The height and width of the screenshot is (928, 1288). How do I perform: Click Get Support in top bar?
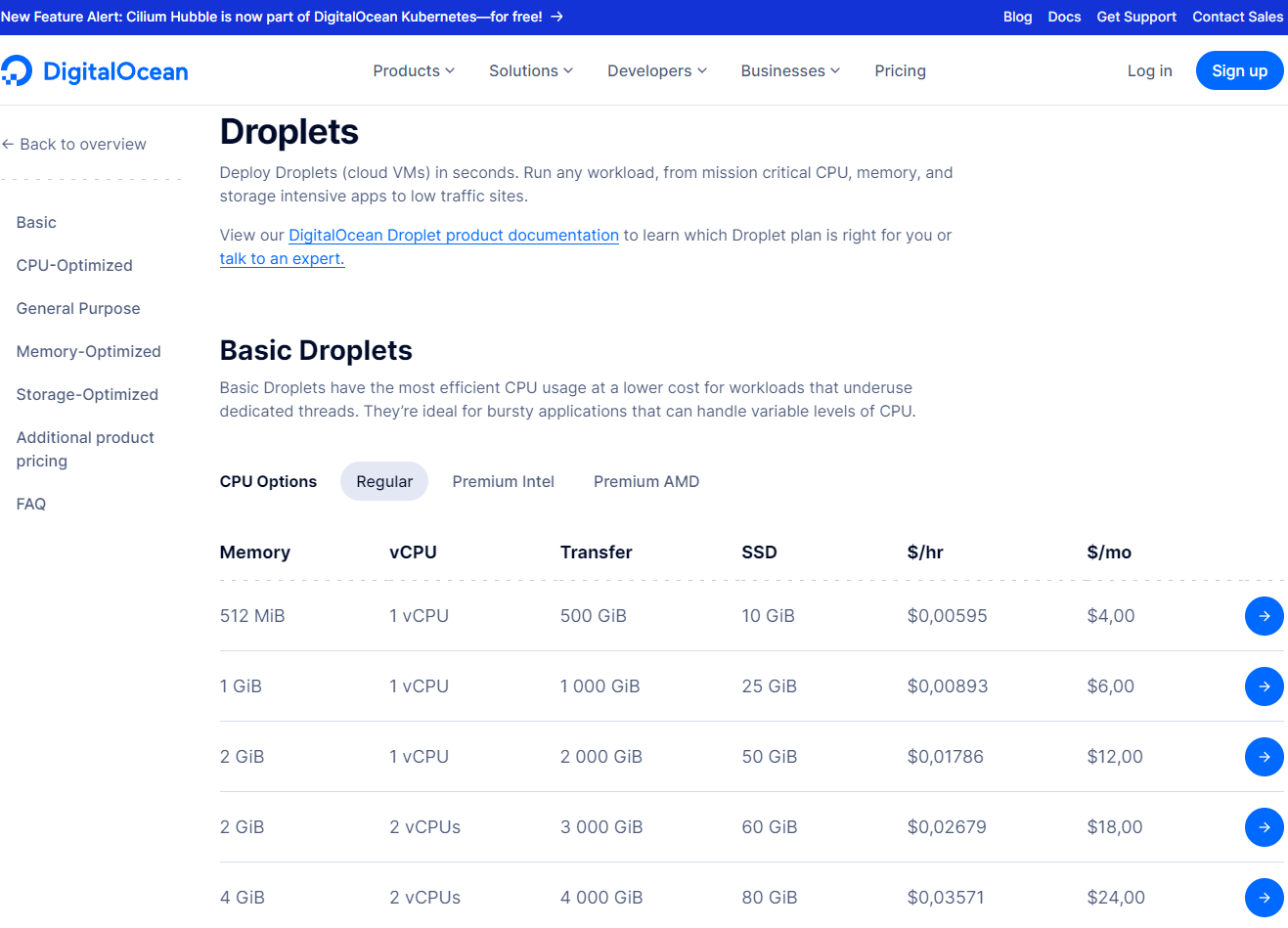point(1136,17)
